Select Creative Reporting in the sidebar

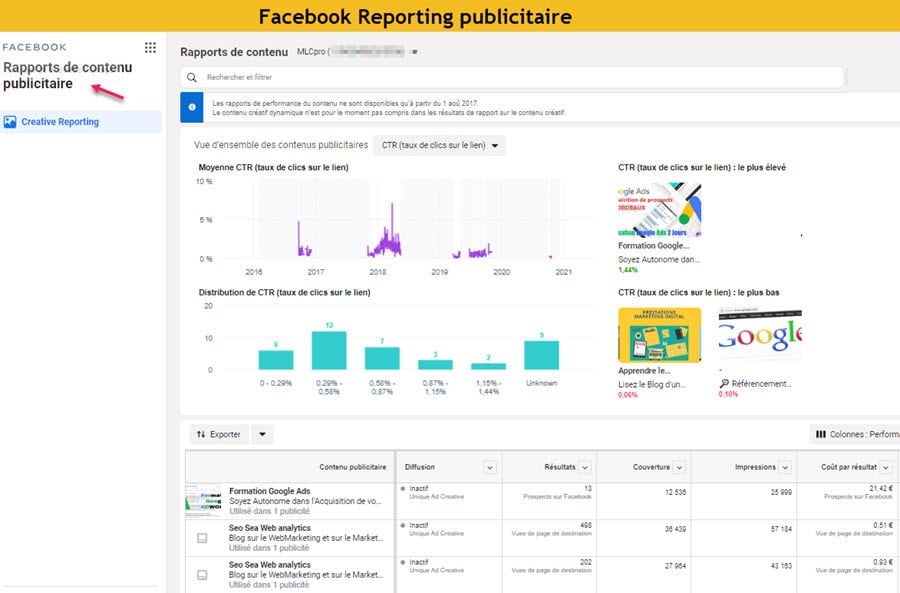(x=81, y=122)
